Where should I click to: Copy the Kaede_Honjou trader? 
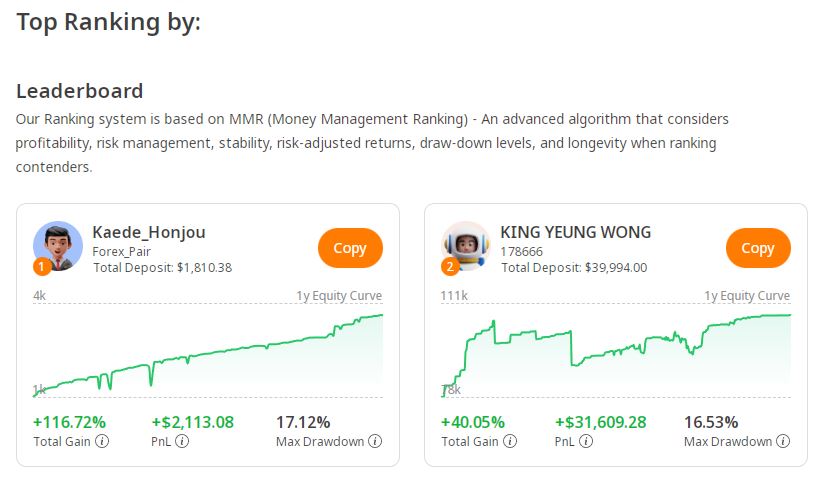click(x=350, y=248)
